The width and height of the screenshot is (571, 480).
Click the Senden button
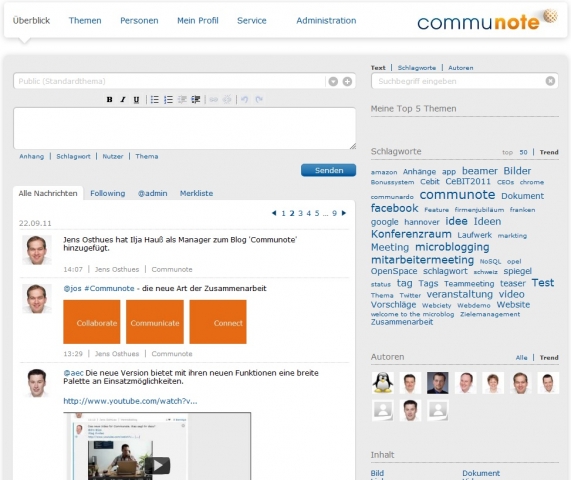click(x=328, y=170)
